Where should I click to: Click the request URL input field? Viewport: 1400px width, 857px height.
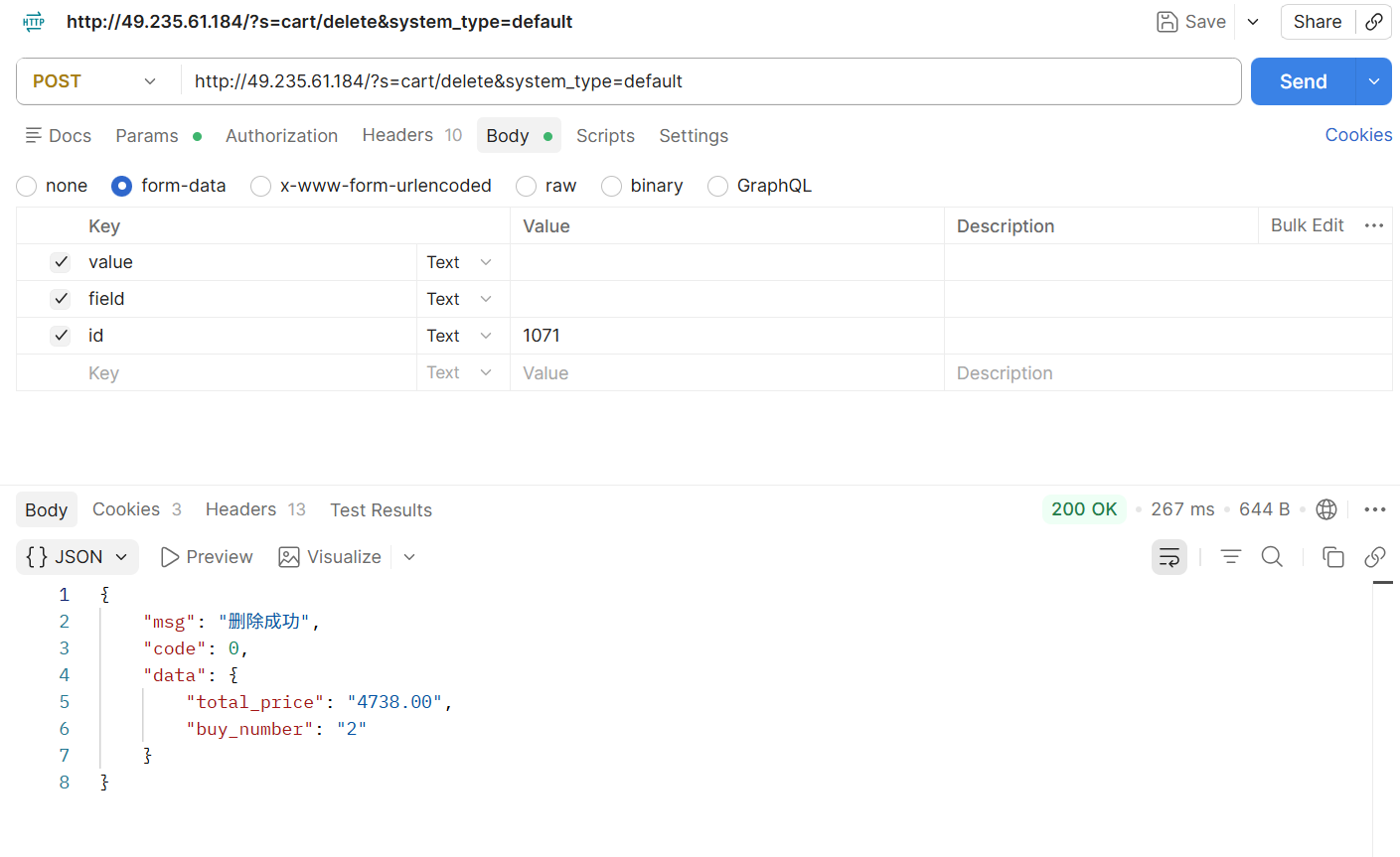pyautogui.click(x=710, y=81)
